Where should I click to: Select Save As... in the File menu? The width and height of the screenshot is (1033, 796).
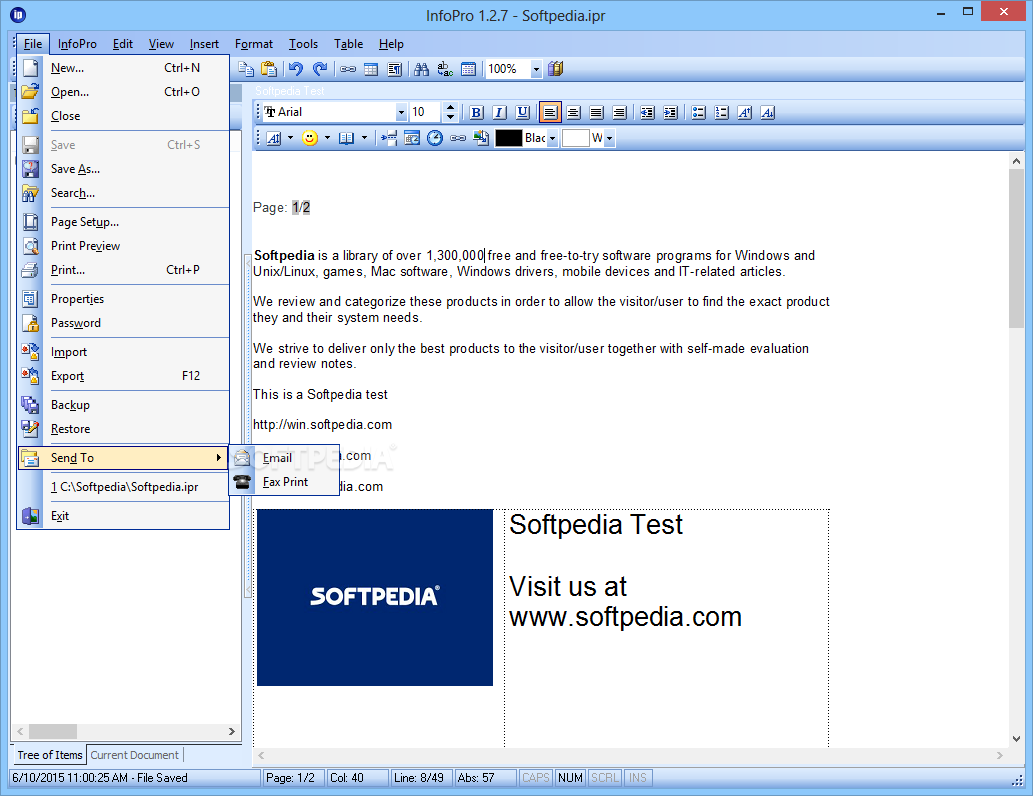coord(123,169)
